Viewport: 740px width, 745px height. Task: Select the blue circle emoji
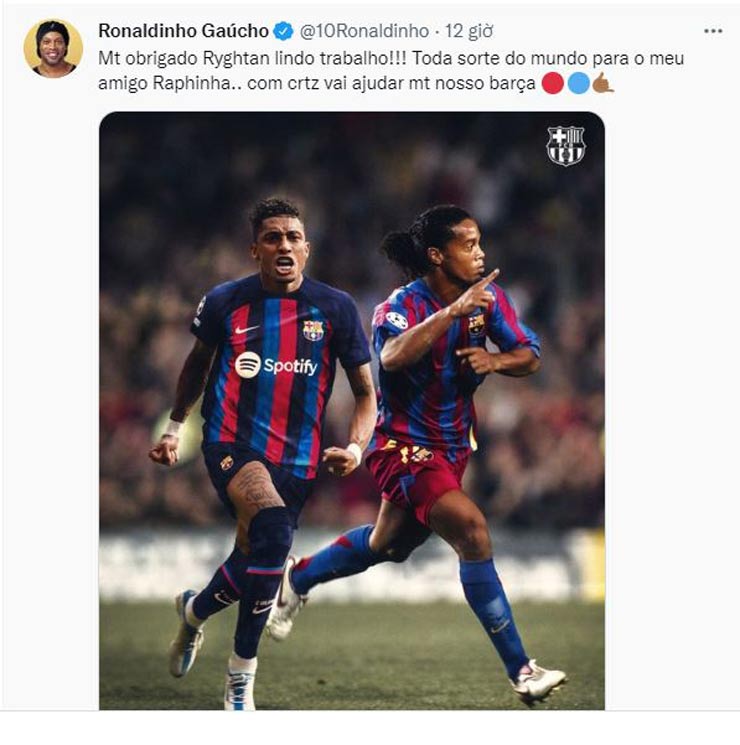pyautogui.click(x=579, y=83)
